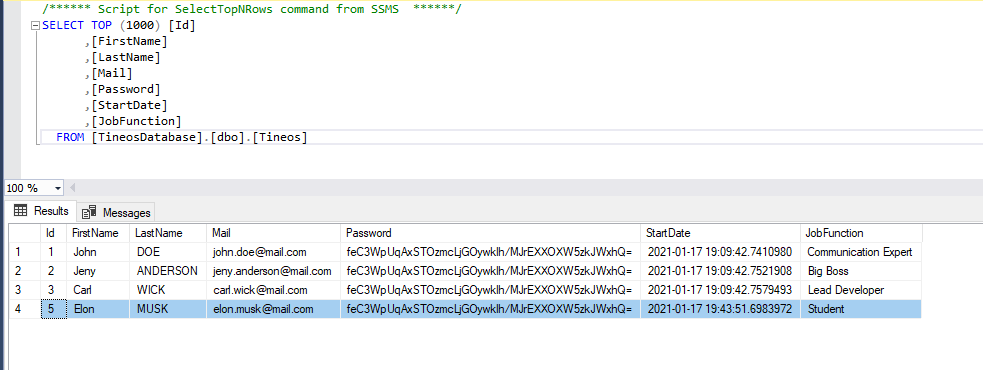Click [FirstName] in the SQL query

pyautogui.click(x=129, y=42)
